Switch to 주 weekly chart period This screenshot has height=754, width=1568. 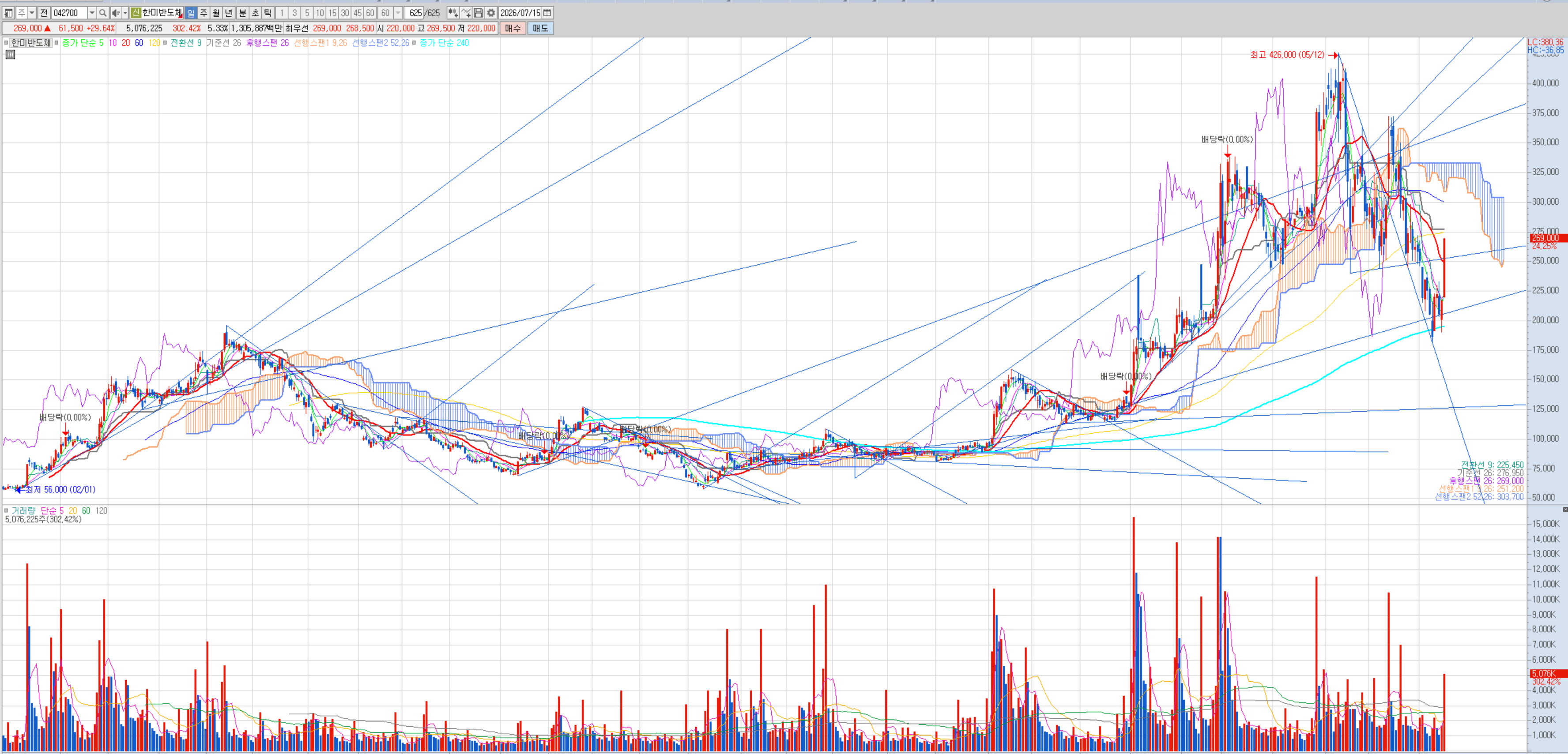[204, 13]
